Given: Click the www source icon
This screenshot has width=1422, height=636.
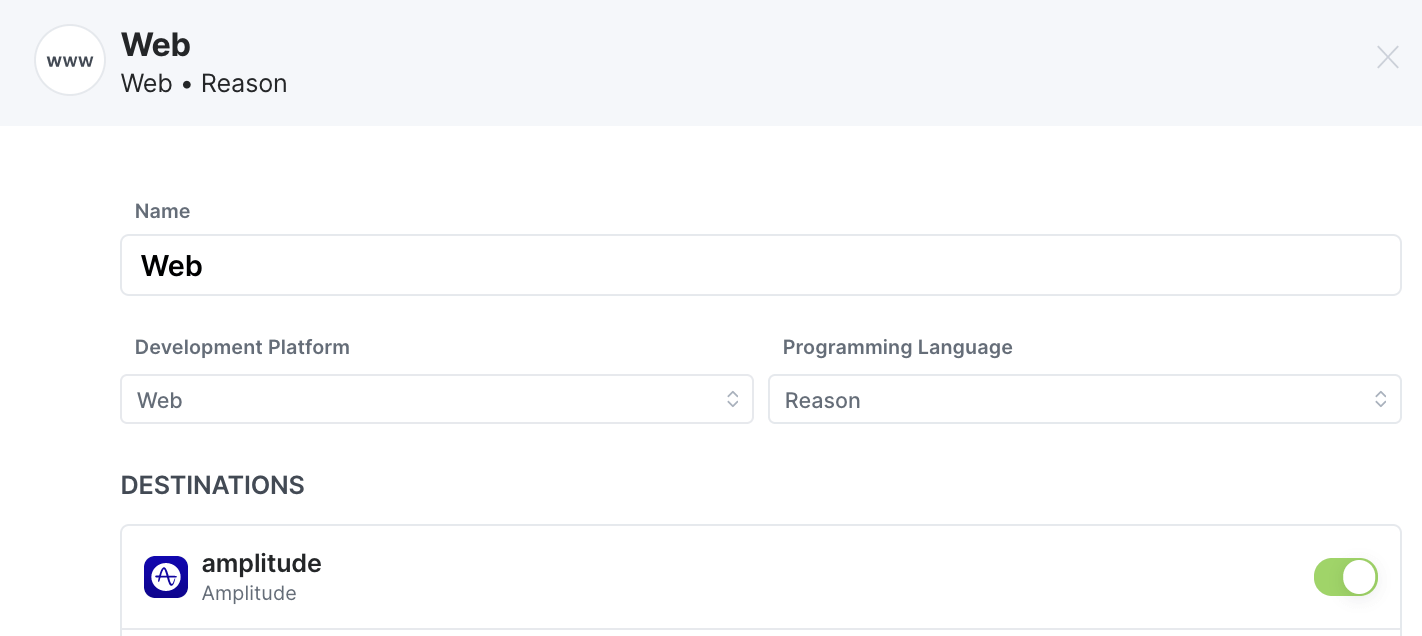Looking at the screenshot, I should coord(70,61).
